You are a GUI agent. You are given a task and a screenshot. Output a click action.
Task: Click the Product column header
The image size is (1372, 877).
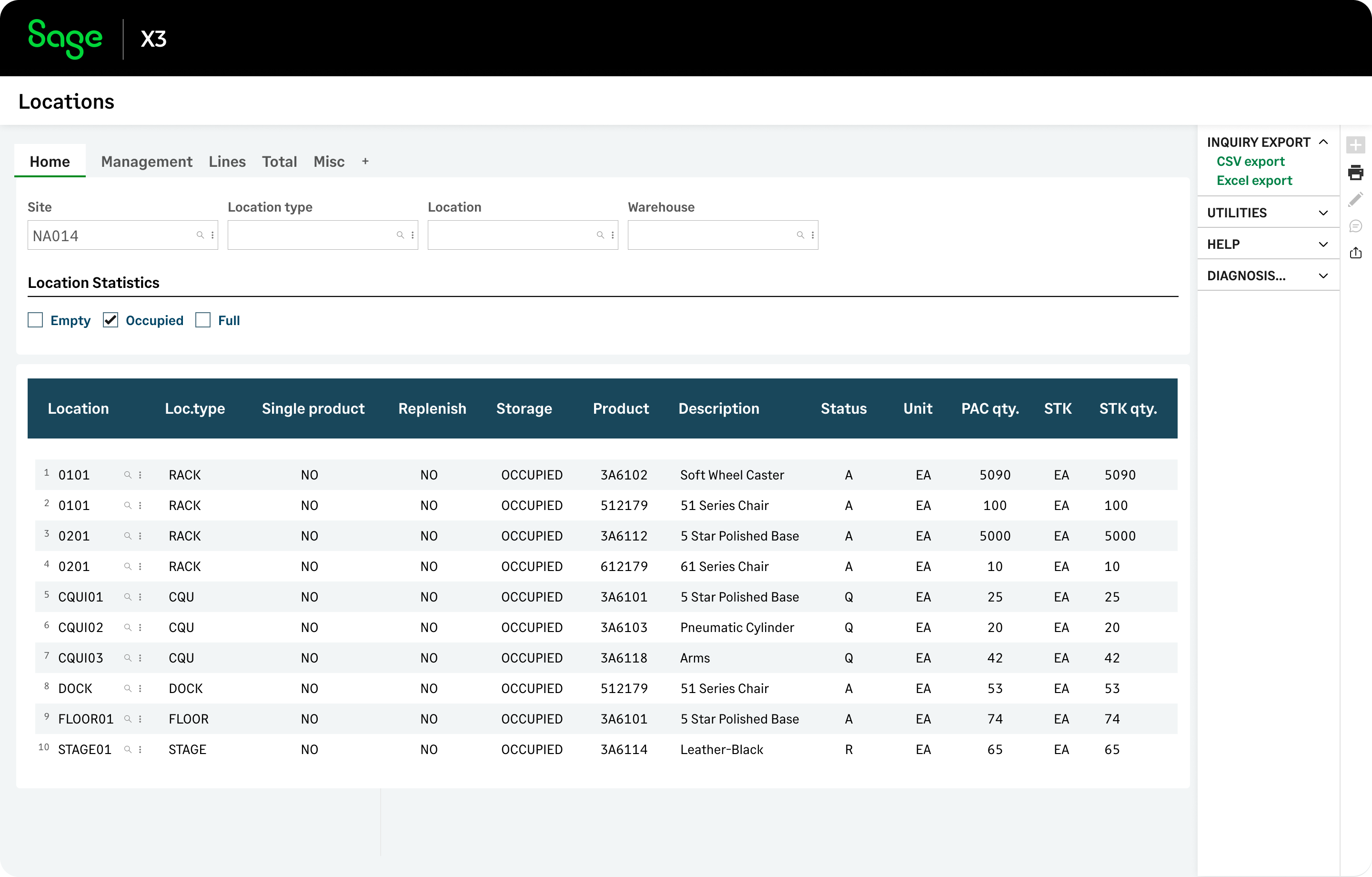point(620,408)
